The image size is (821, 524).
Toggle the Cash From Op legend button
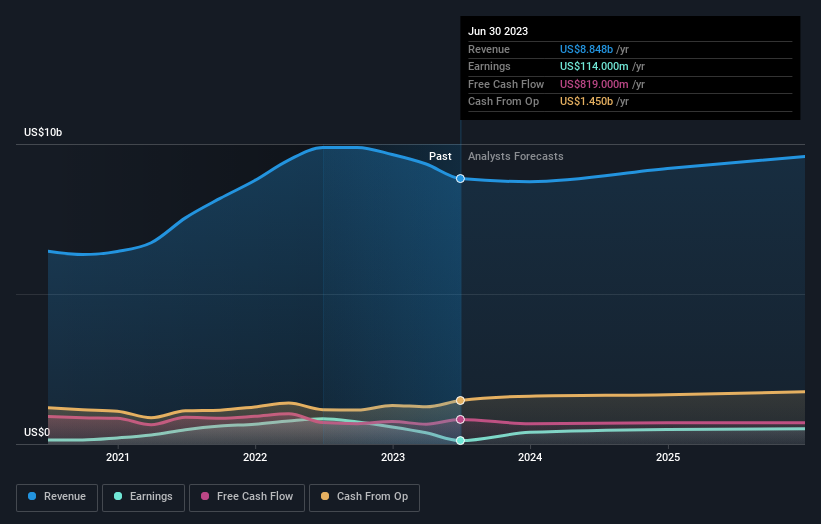tap(364, 497)
